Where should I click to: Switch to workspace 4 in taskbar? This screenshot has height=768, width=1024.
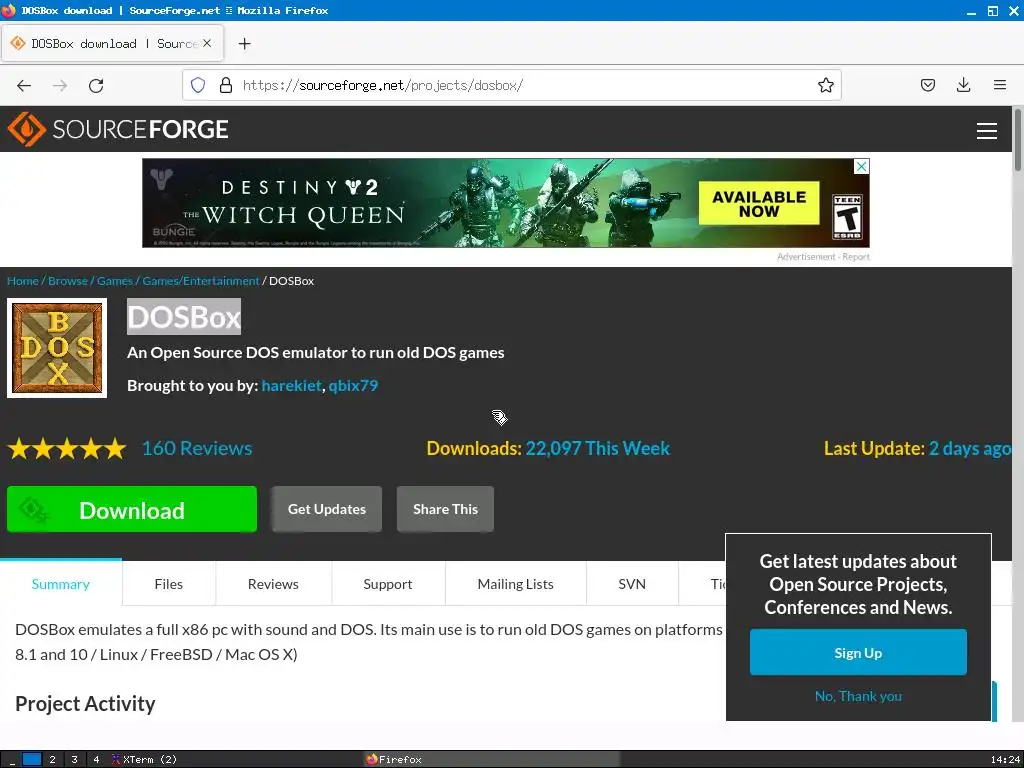96,760
